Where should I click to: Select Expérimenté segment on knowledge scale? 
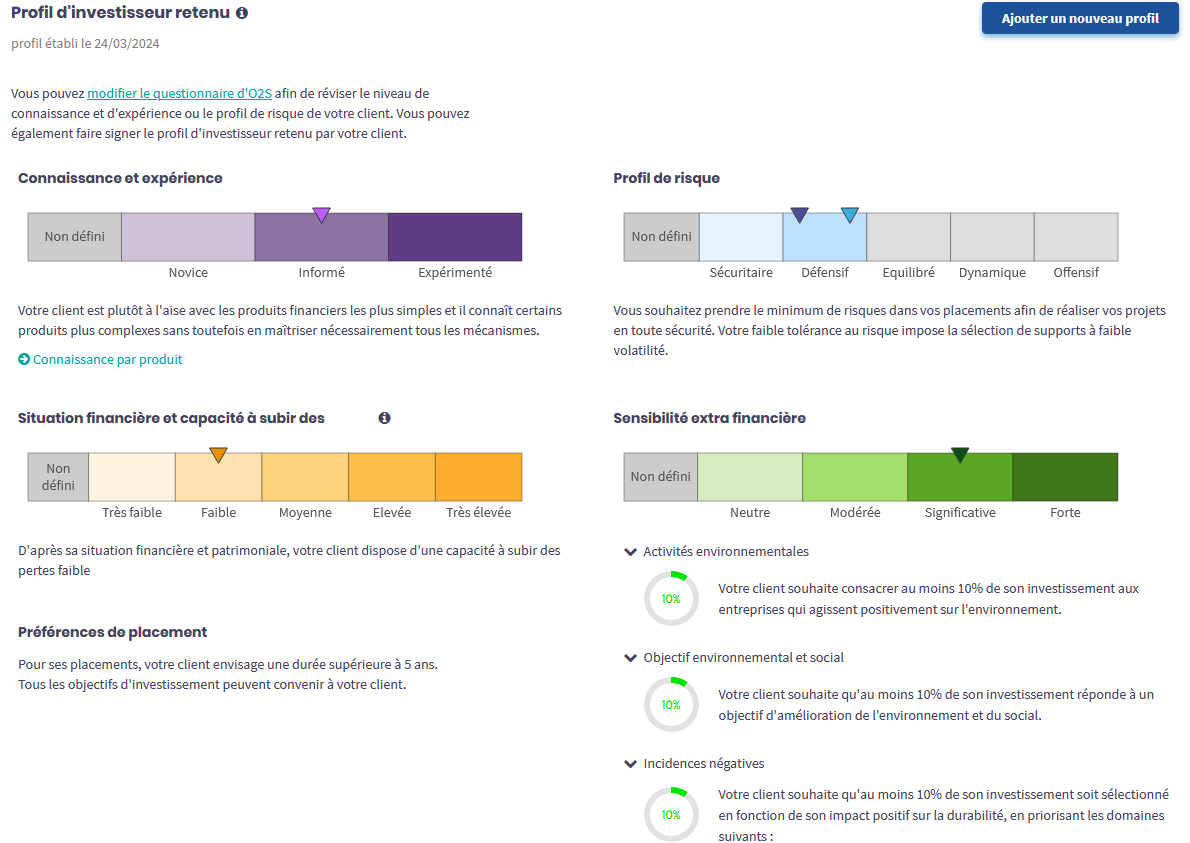pos(455,237)
